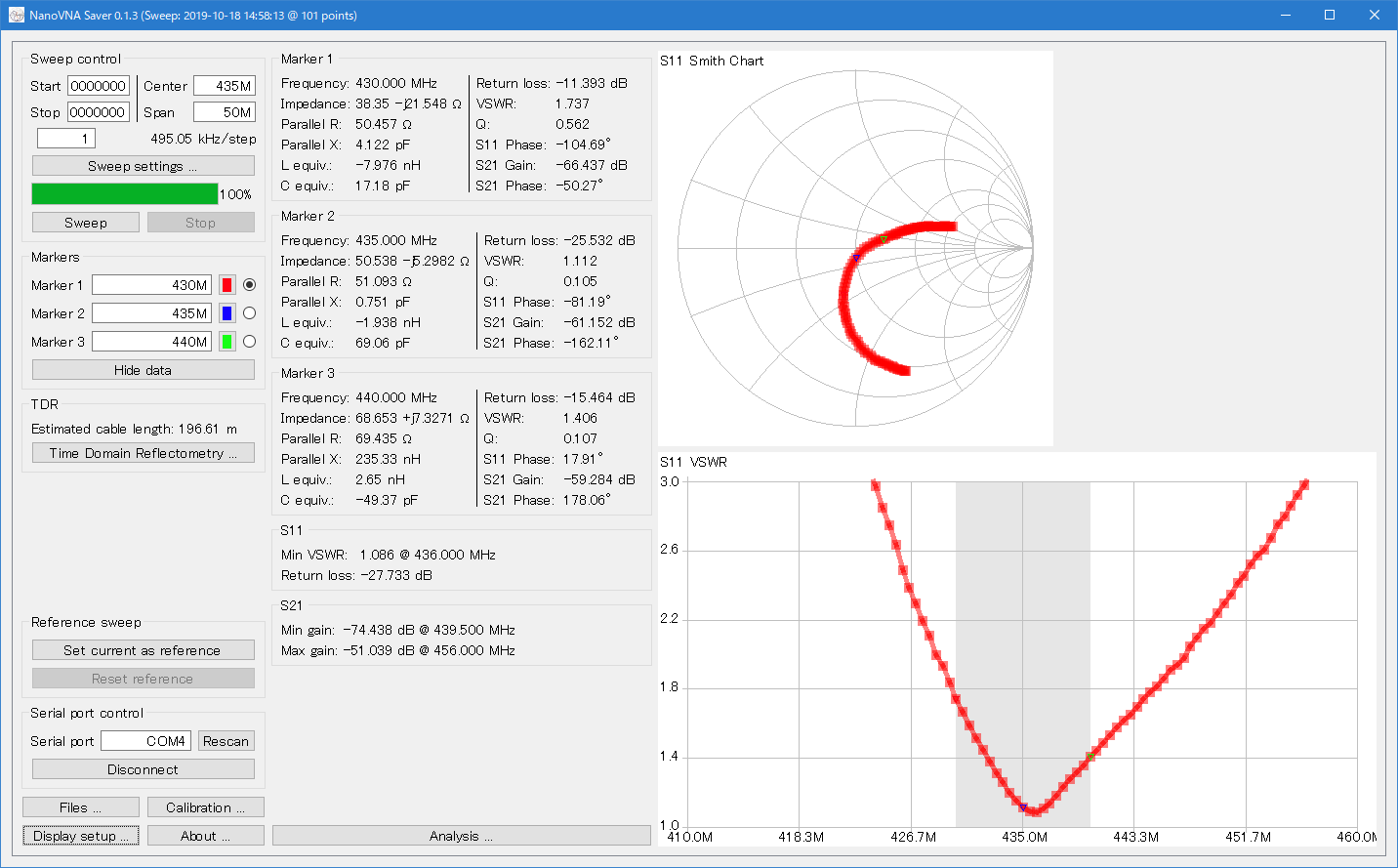This screenshot has height=868, width=1398.
Task: Hide the marker data panel
Action: tap(144, 370)
